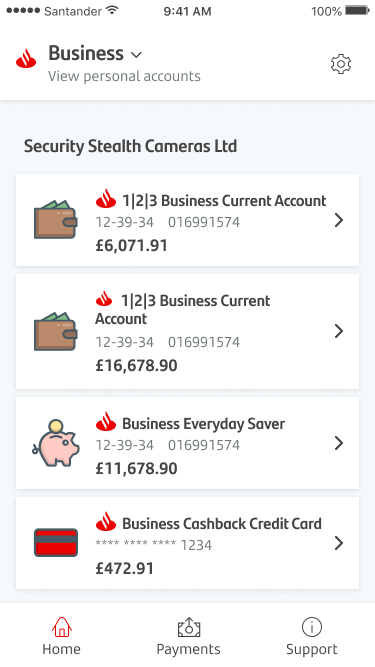Tap the Payments cash icon
The image size is (375, 667).
pyautogui.click(x=188, y=627)
